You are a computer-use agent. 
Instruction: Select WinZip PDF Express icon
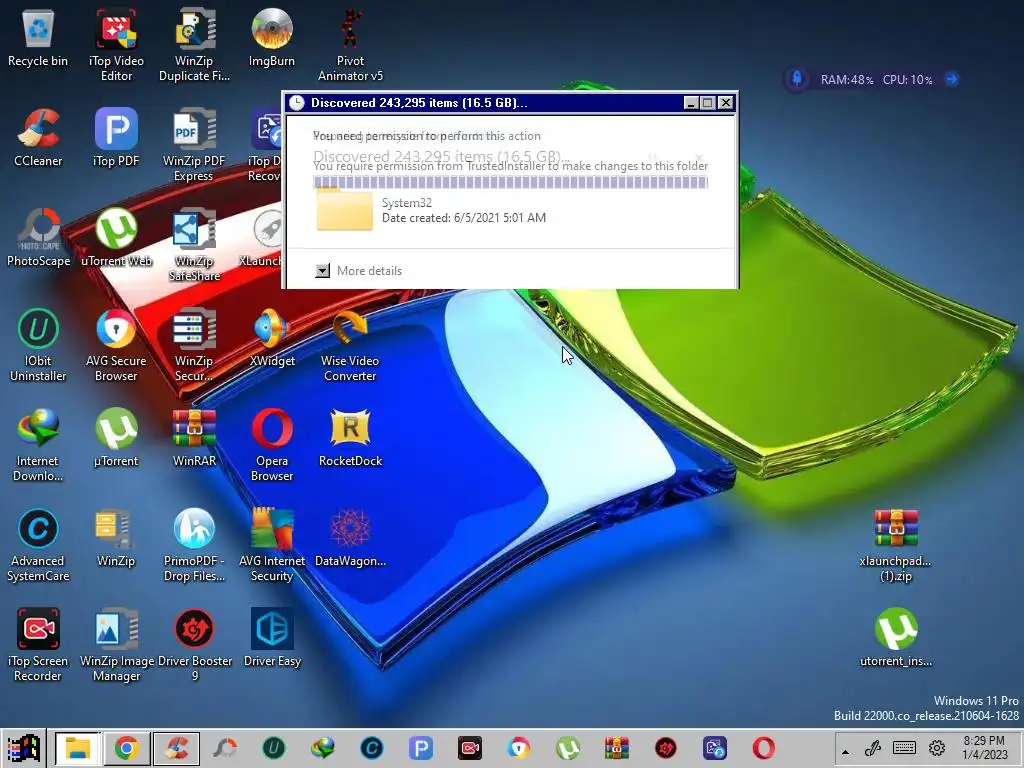(x=194, y=144)
